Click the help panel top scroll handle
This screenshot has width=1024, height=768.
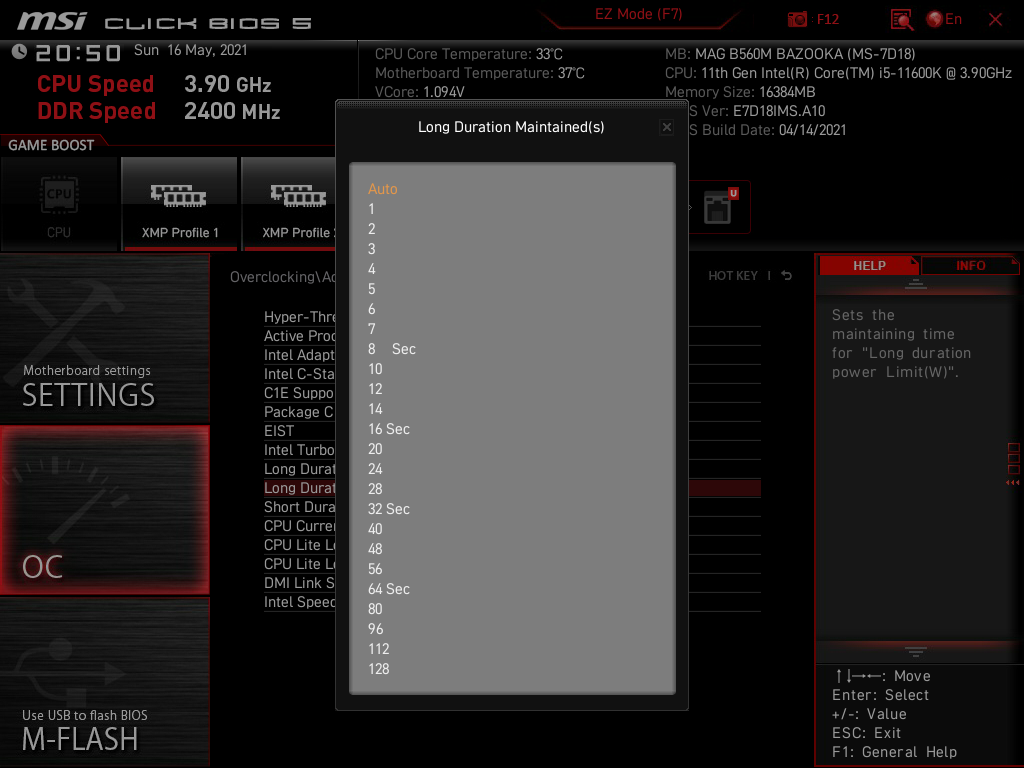coord(916,283)
